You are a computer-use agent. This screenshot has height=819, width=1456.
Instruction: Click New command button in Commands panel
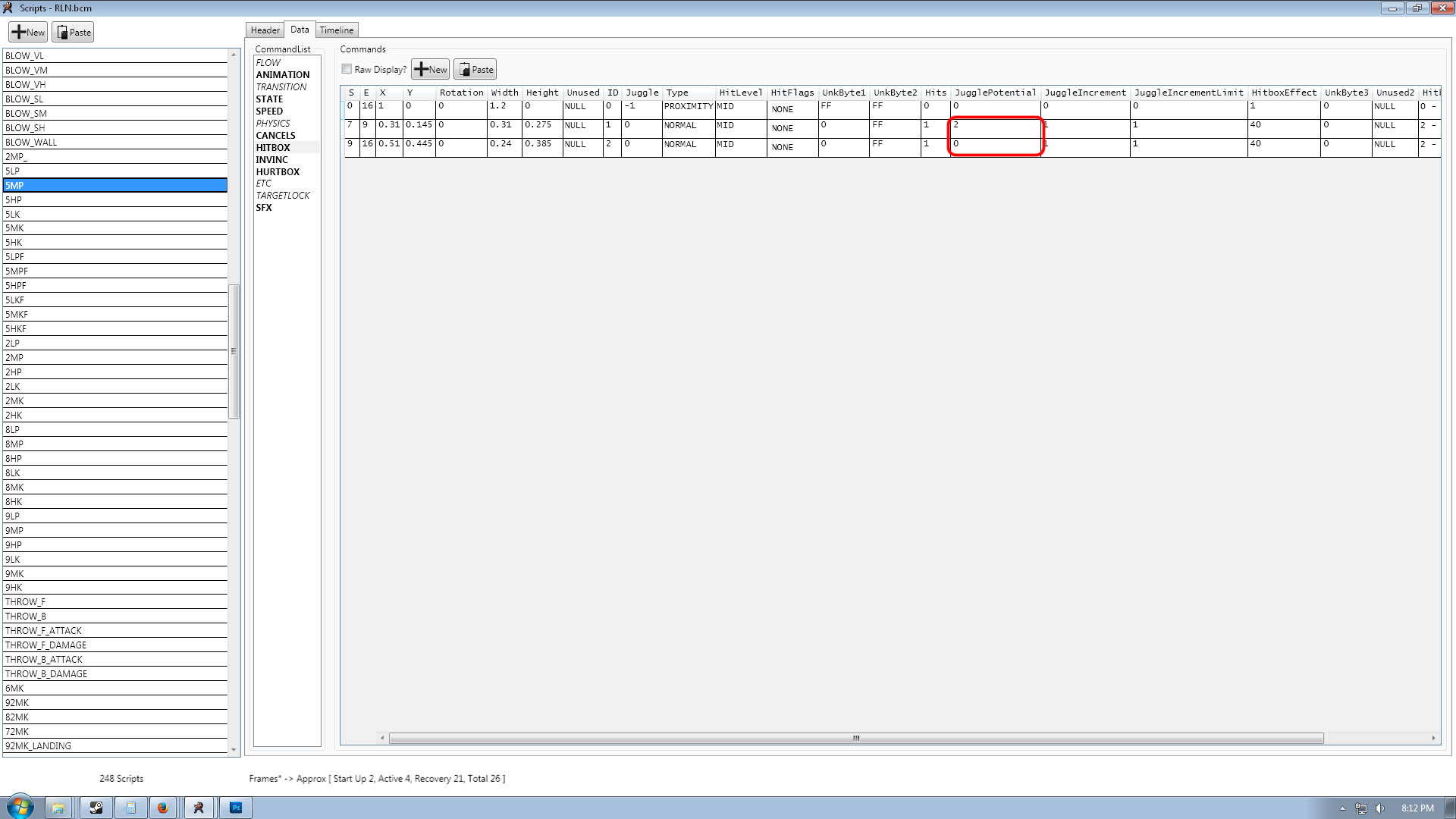pos(430,69)
